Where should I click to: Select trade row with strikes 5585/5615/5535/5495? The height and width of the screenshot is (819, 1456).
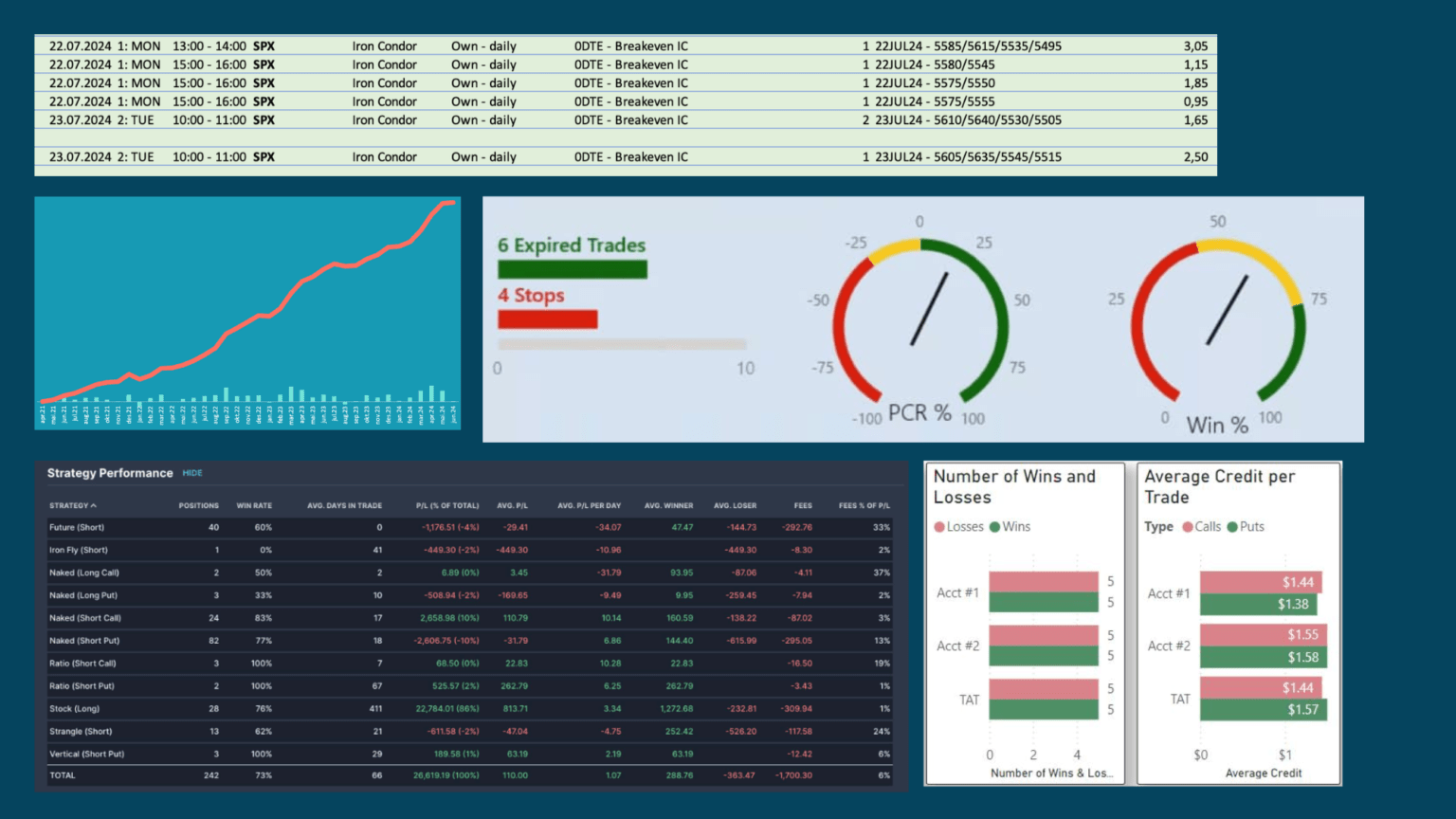click(626, 46)
